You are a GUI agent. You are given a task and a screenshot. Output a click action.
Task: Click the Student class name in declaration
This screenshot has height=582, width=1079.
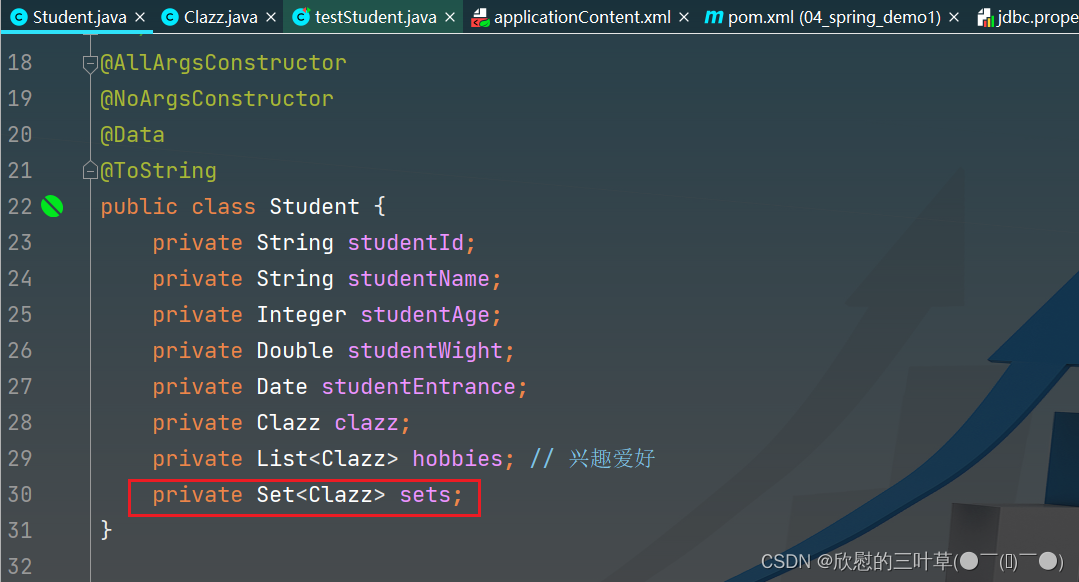[x=314, y=207]
